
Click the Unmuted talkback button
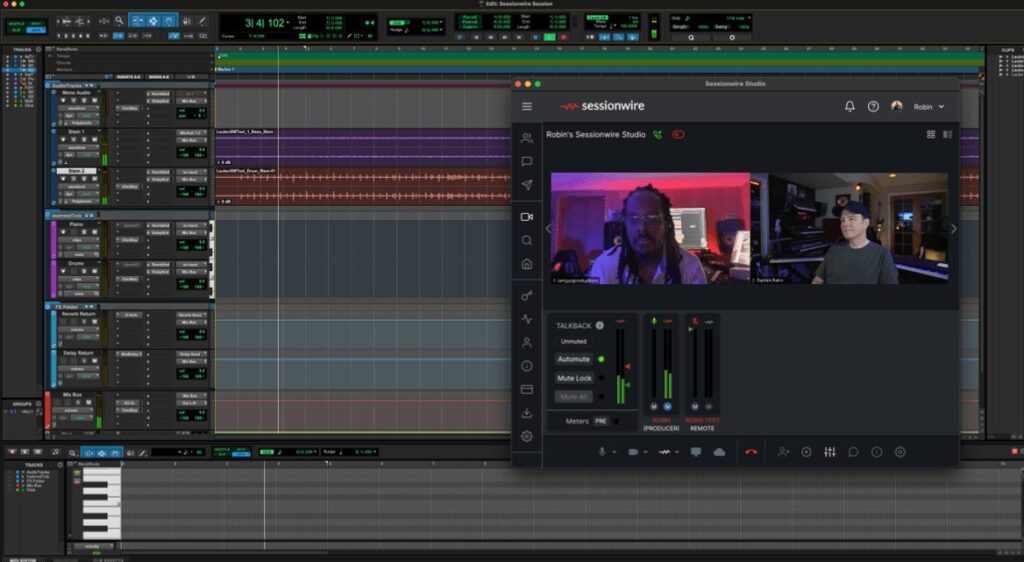point(573,341)
